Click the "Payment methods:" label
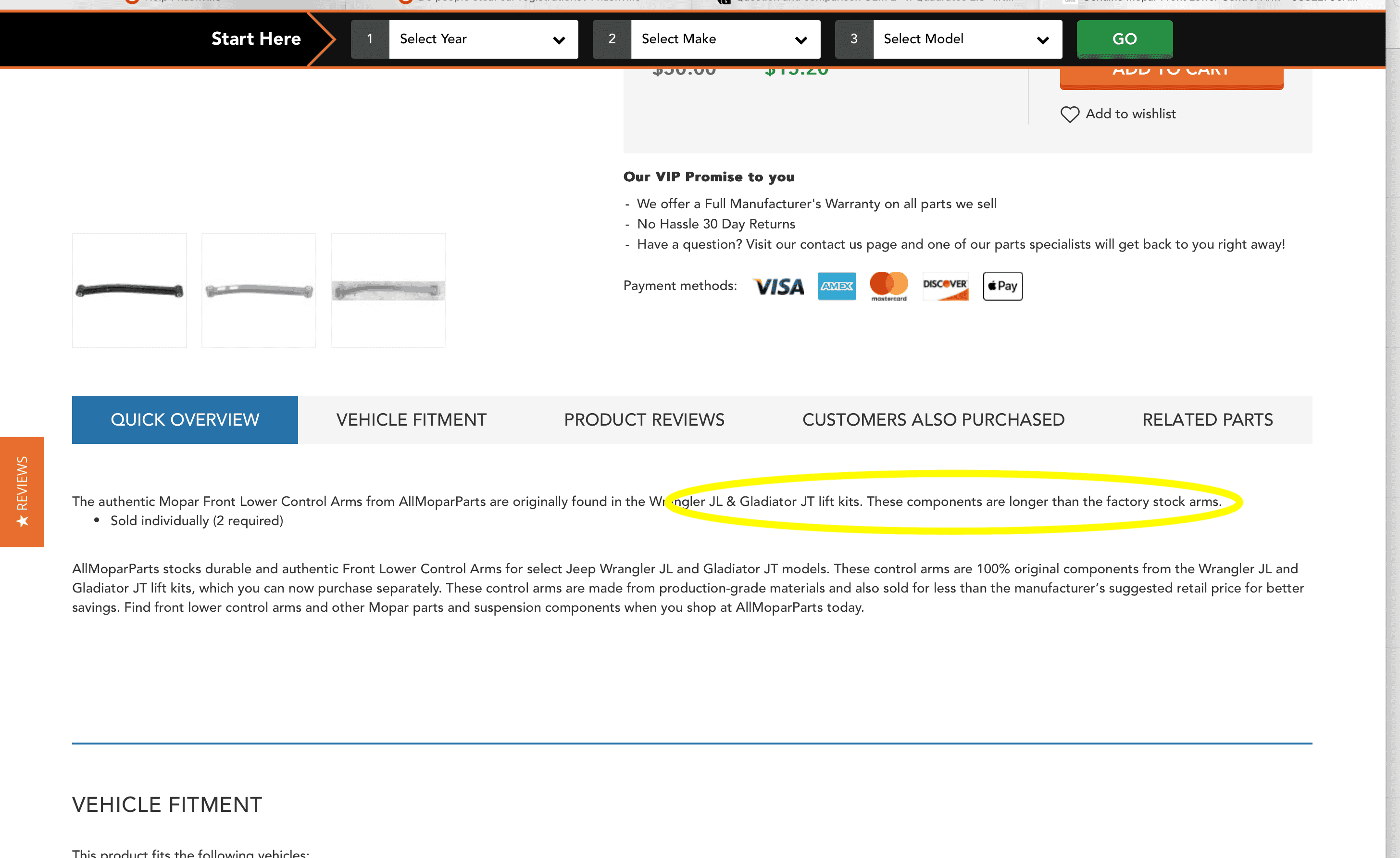This screenshot has width=1400, height=858. point(679,285)
